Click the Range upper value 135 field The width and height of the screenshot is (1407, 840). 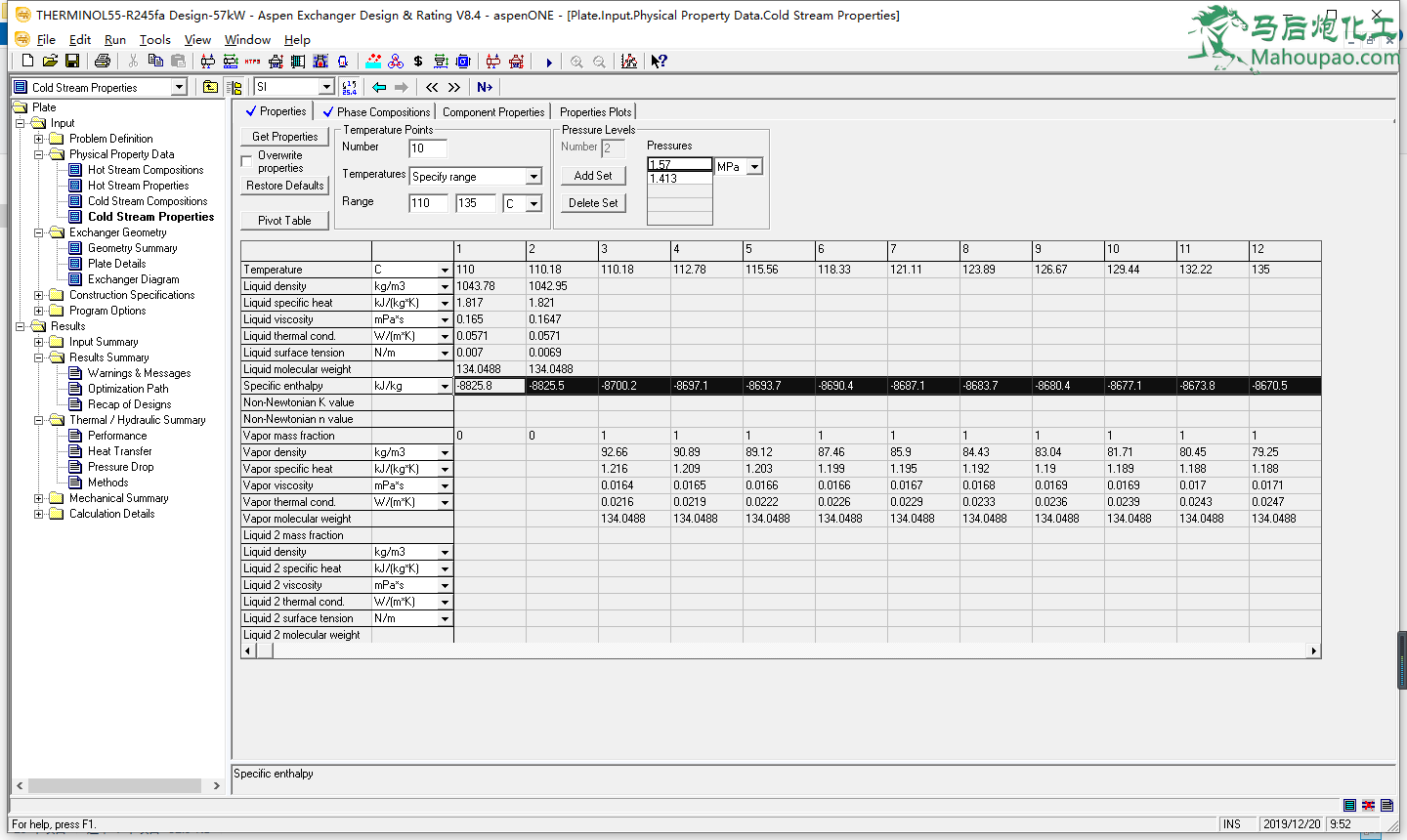click(x=475, y=203)
